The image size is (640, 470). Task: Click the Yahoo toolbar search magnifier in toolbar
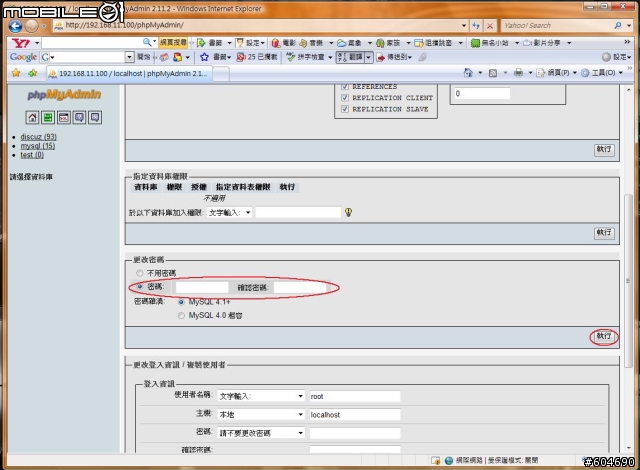tap(147, 42)
